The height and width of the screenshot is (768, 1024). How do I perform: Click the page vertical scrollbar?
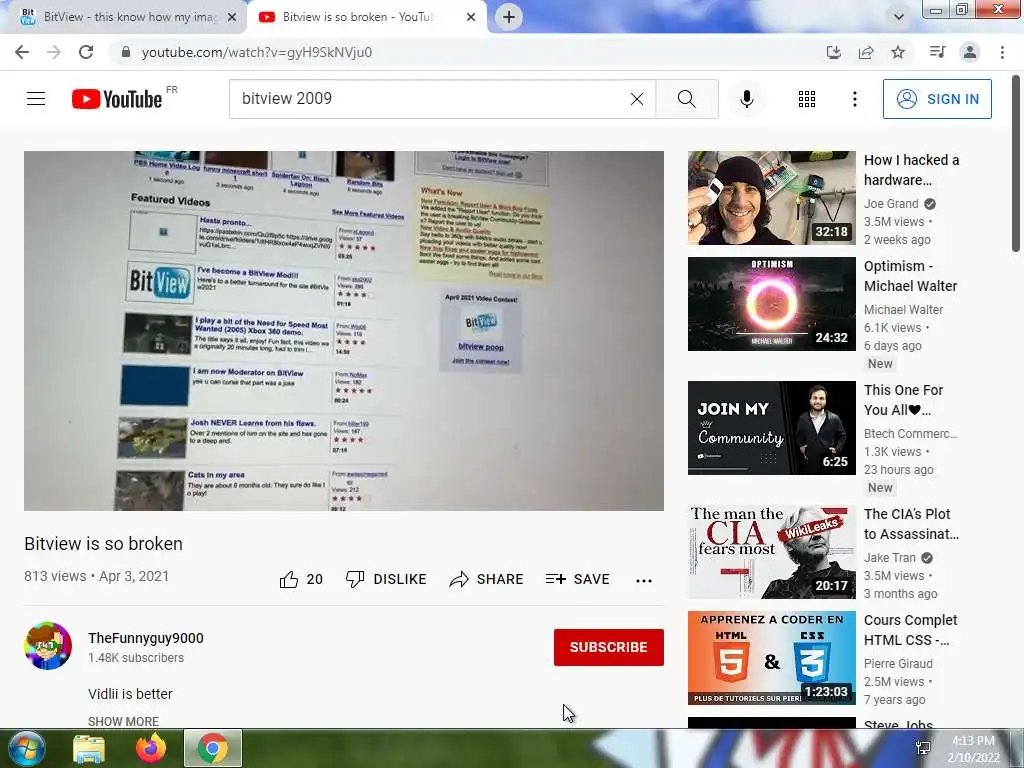click(x=1016, y=163)
